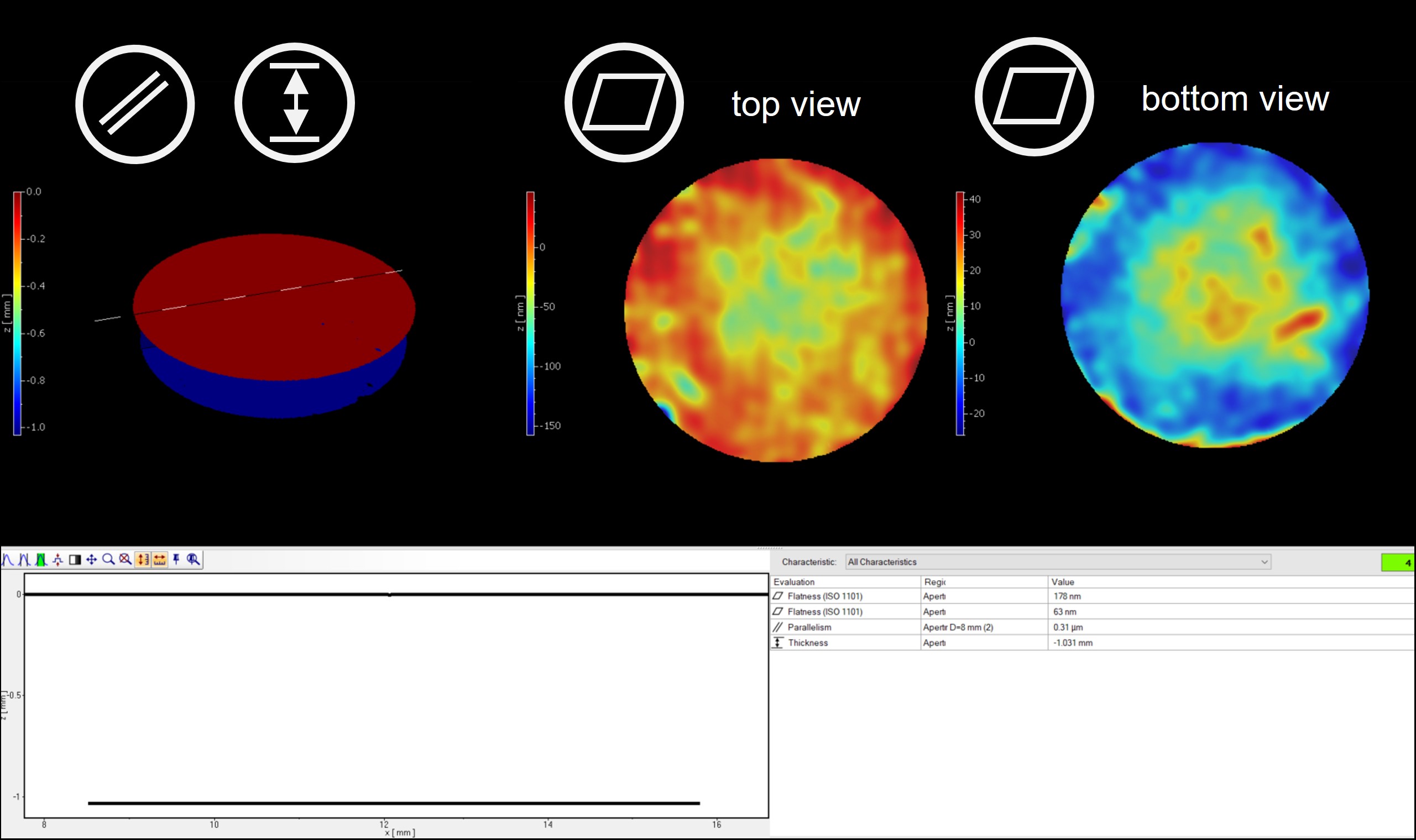The image size is (1416, 840).
Task: Click the two-marker profile curve icon
Action: [x=24, y=560]
